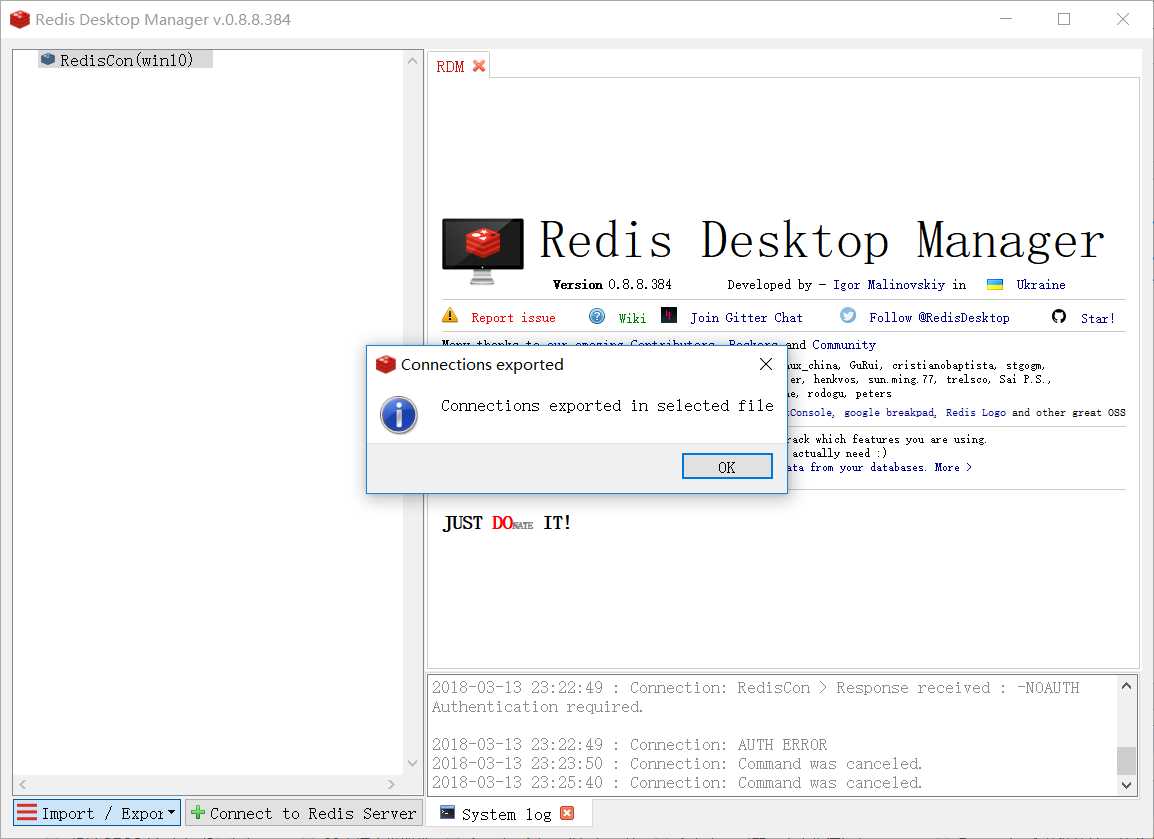Open the Import / Export dropdown
The height and width of the screenshot is (839, 1154).
tap(97, 813)
